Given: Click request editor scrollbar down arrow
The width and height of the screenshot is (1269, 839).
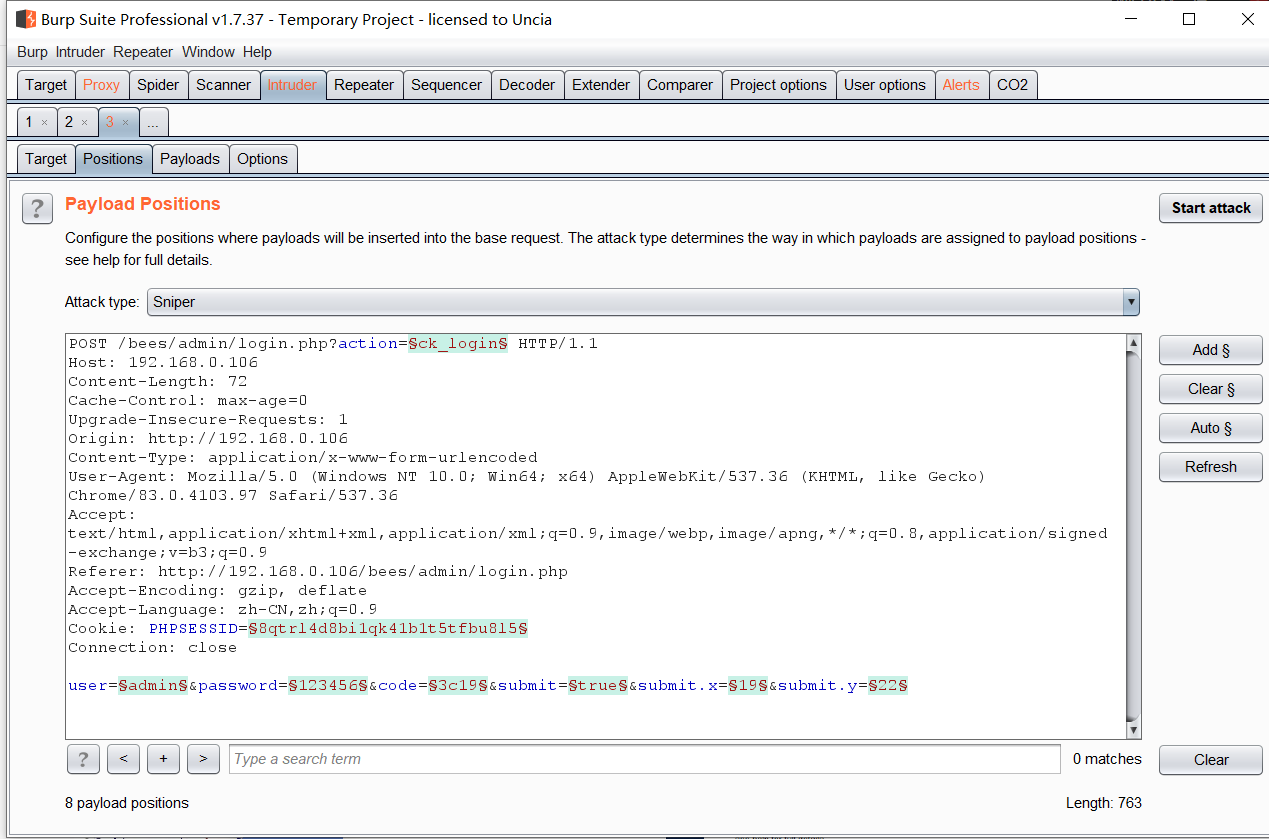Looking at the screenshot, I should [1133, 730].
